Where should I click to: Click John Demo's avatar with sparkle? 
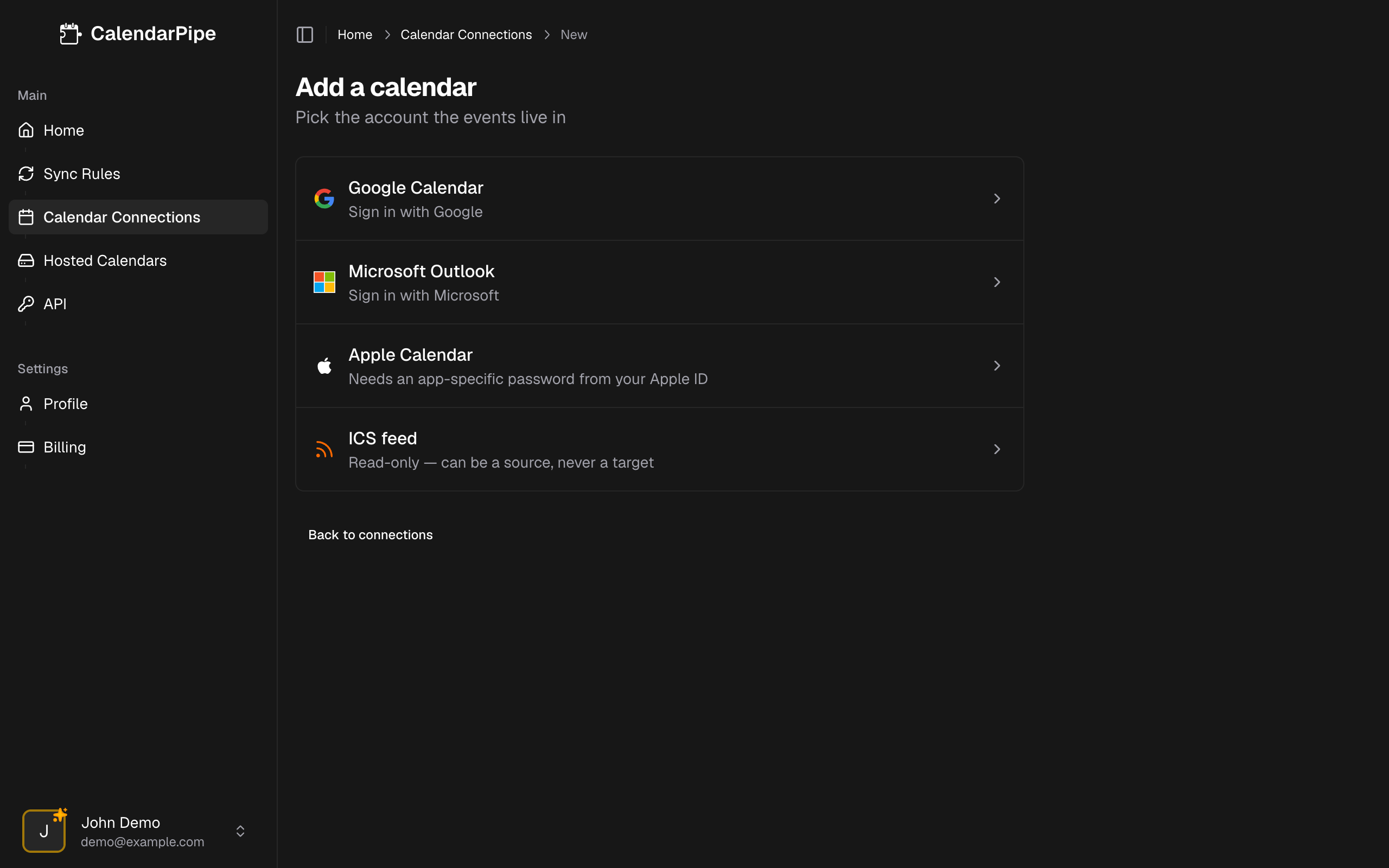click(44, 831)
